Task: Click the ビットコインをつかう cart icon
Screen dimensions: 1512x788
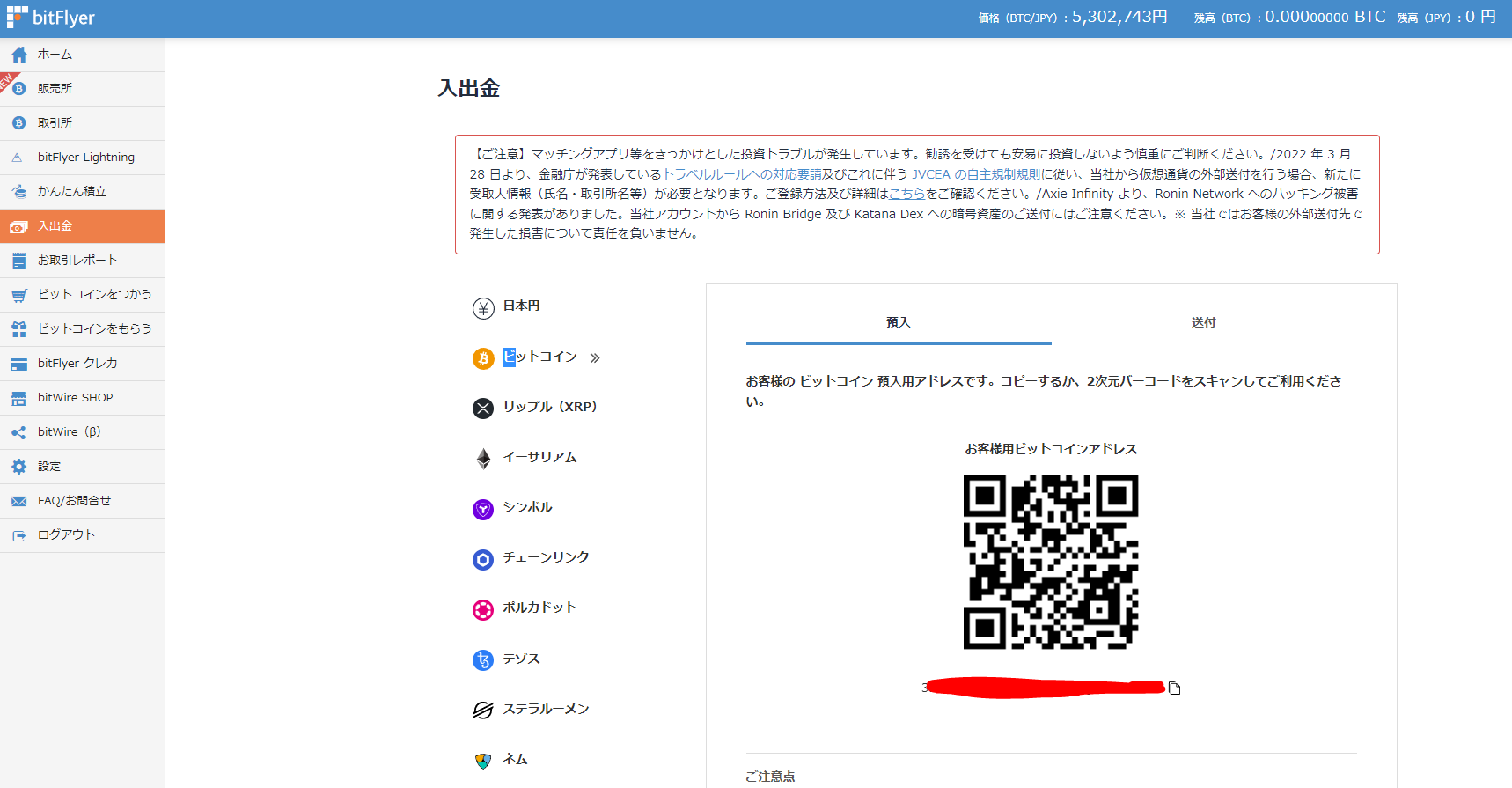Action: [x=19, y=295]
